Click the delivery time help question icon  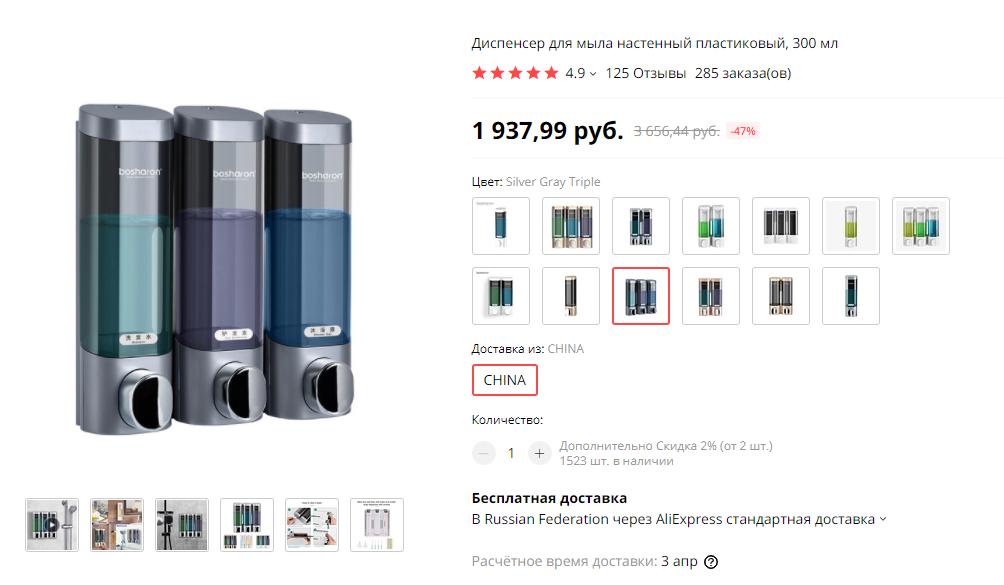coord(711,562)
